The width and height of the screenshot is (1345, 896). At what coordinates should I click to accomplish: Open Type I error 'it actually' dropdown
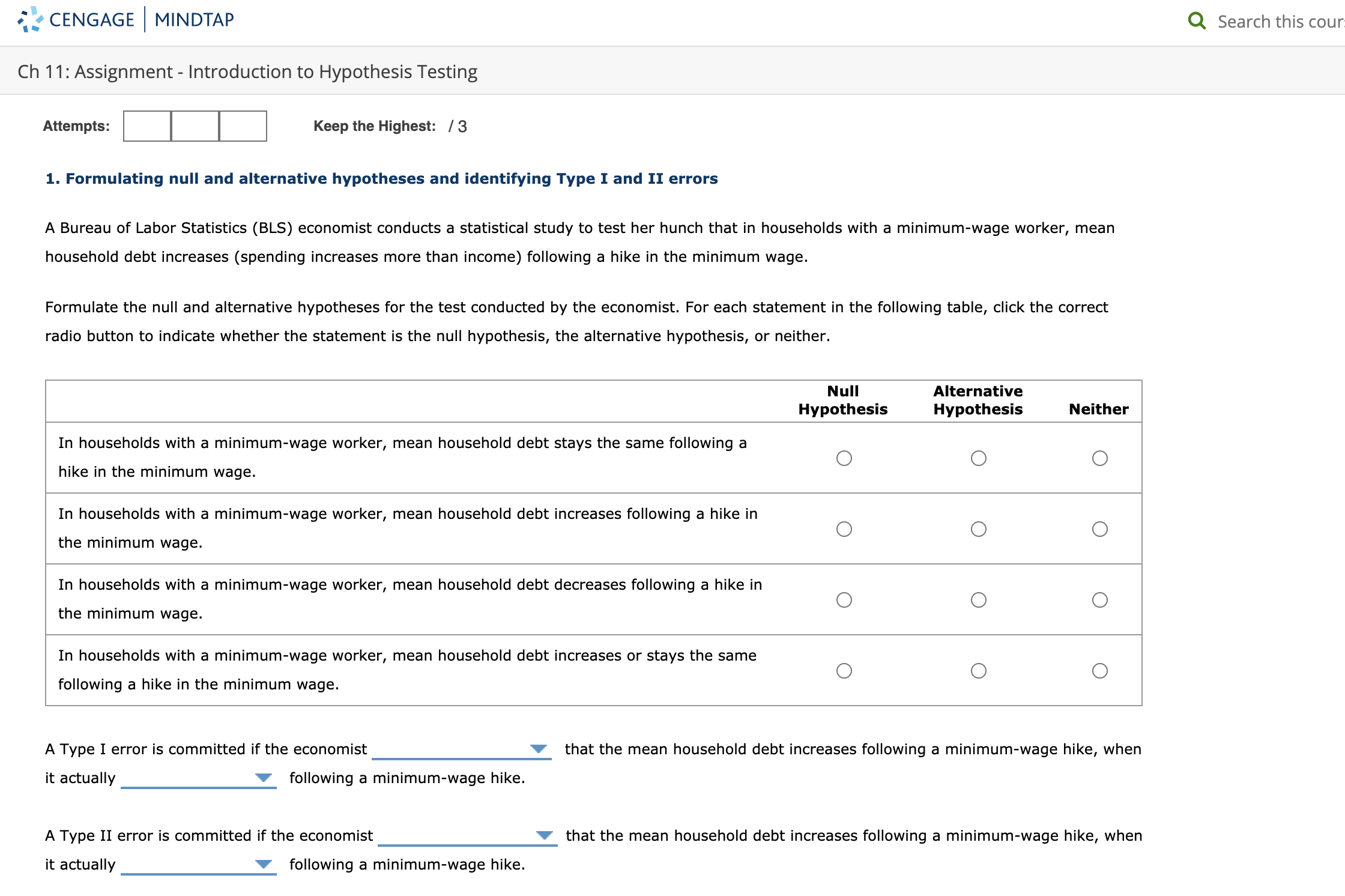[198, 778]
